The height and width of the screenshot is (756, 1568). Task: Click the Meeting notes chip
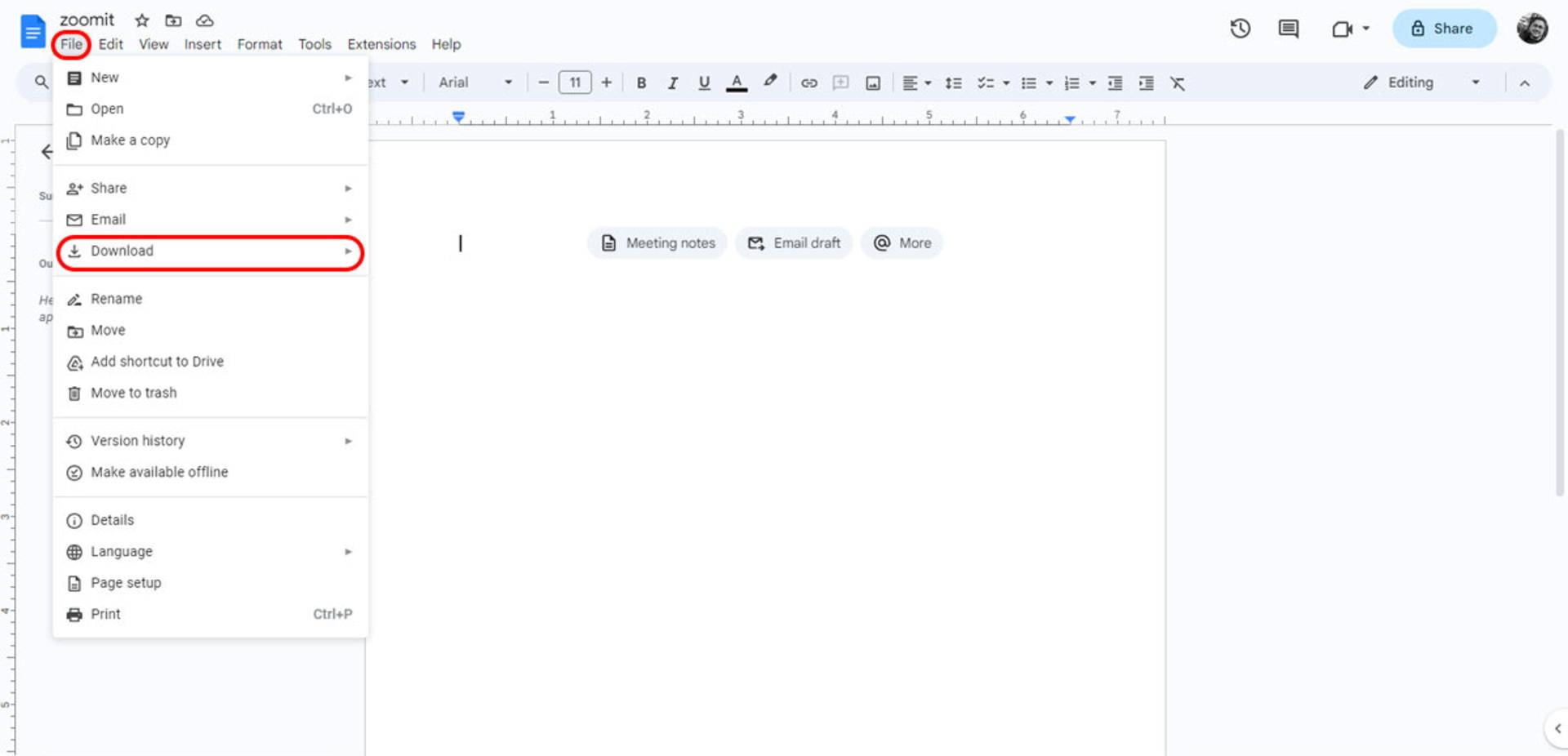pos(657,243)
